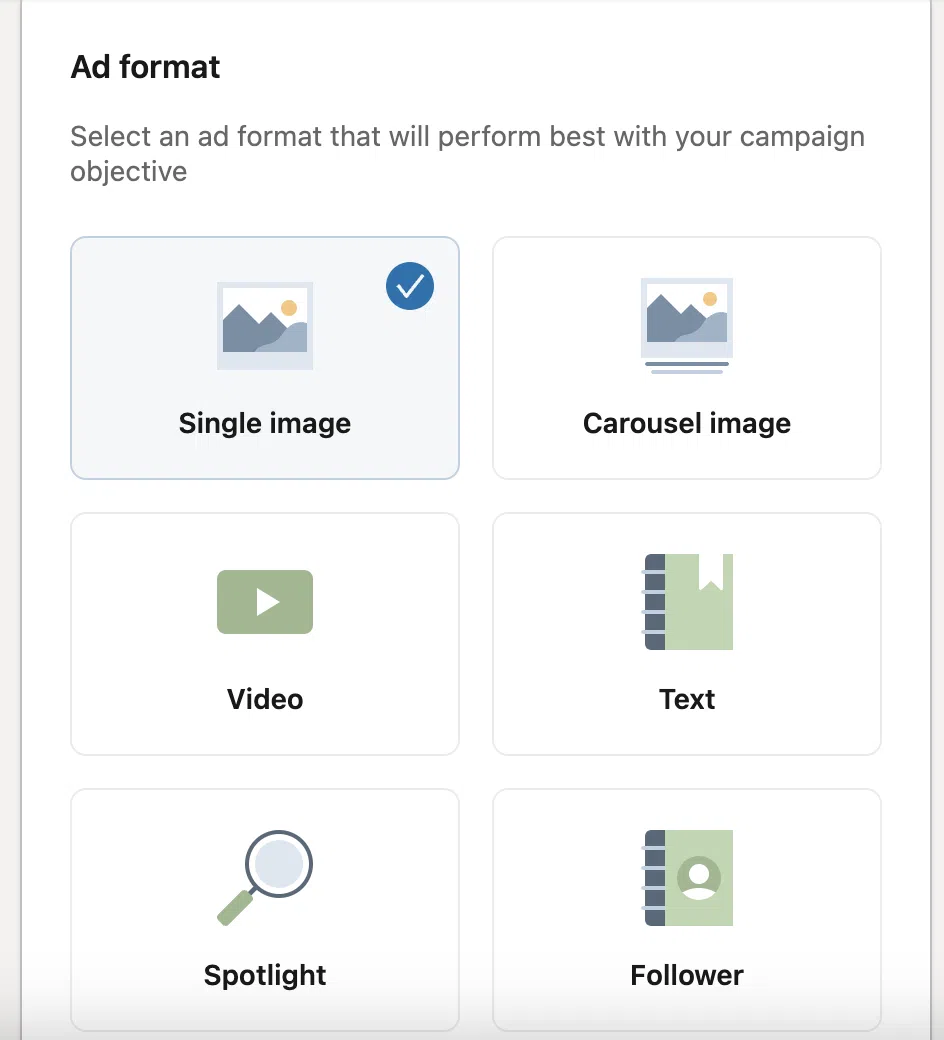Click the ad format description text

click(468, 153)
